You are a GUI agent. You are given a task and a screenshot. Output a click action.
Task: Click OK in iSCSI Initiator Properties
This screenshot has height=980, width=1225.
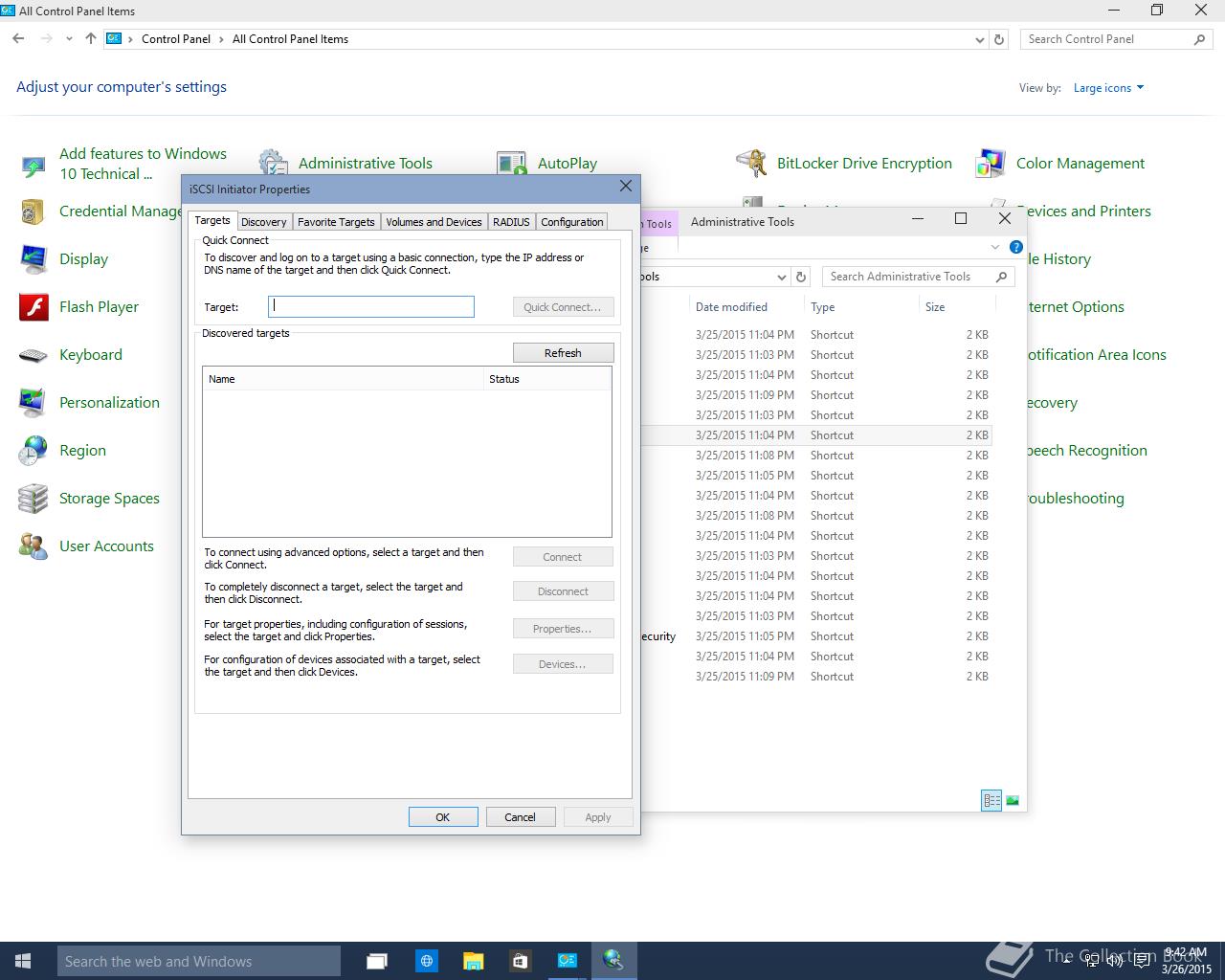click(443, 817)
